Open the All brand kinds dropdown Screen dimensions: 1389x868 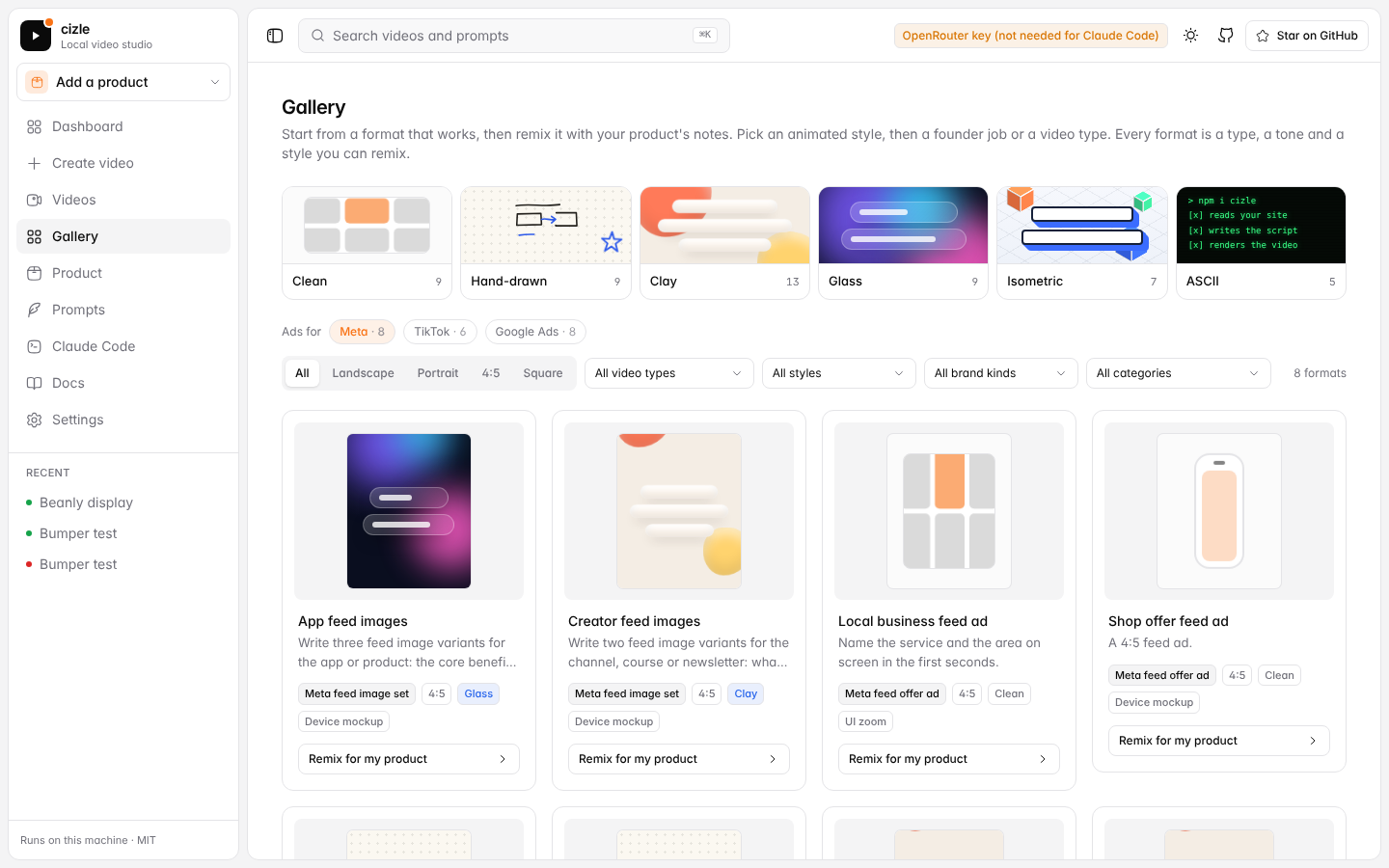tap(1000, 373)
